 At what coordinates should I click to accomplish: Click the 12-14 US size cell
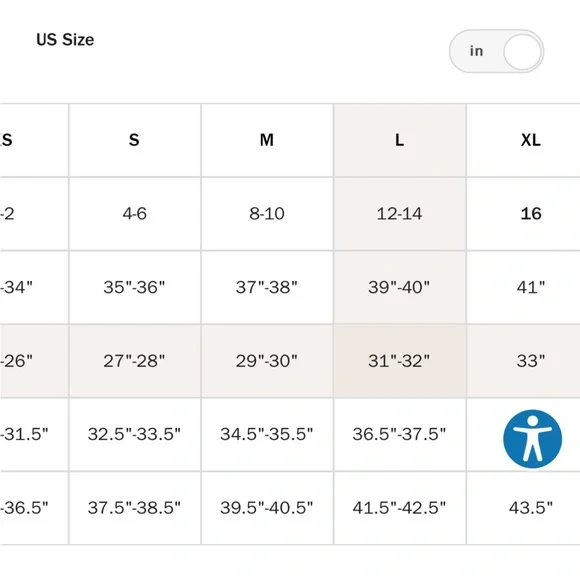click(x=399, y=214)
